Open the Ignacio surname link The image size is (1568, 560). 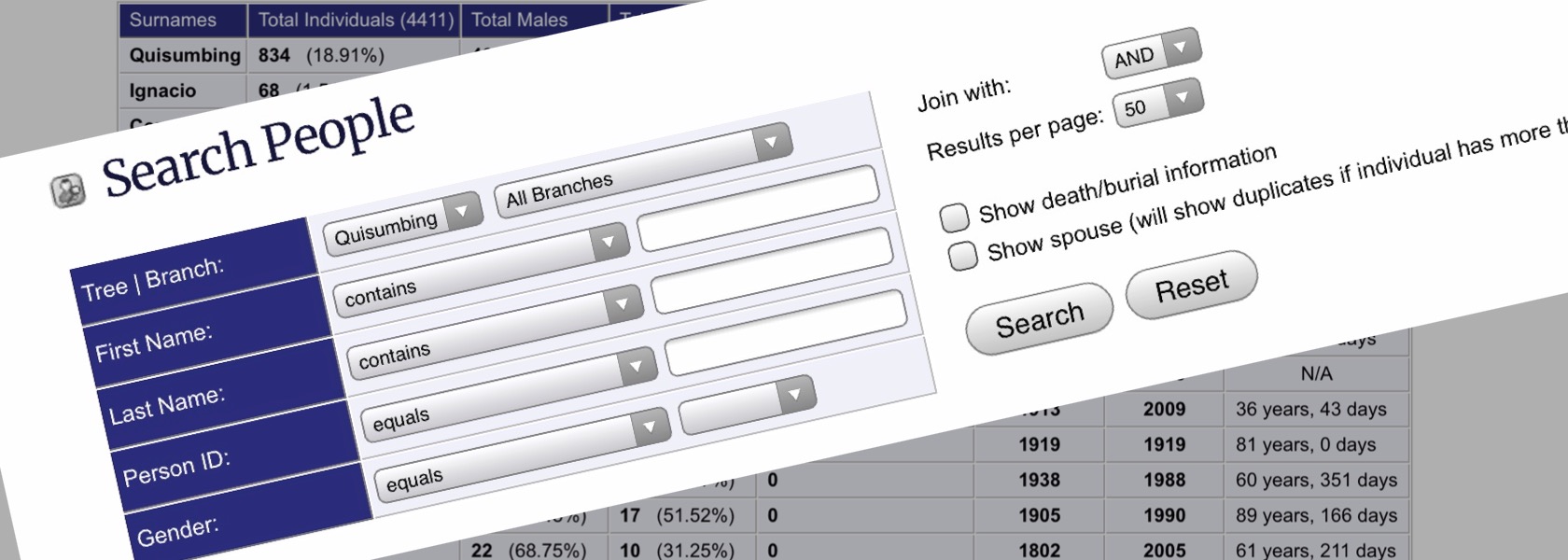click(162, 91)
